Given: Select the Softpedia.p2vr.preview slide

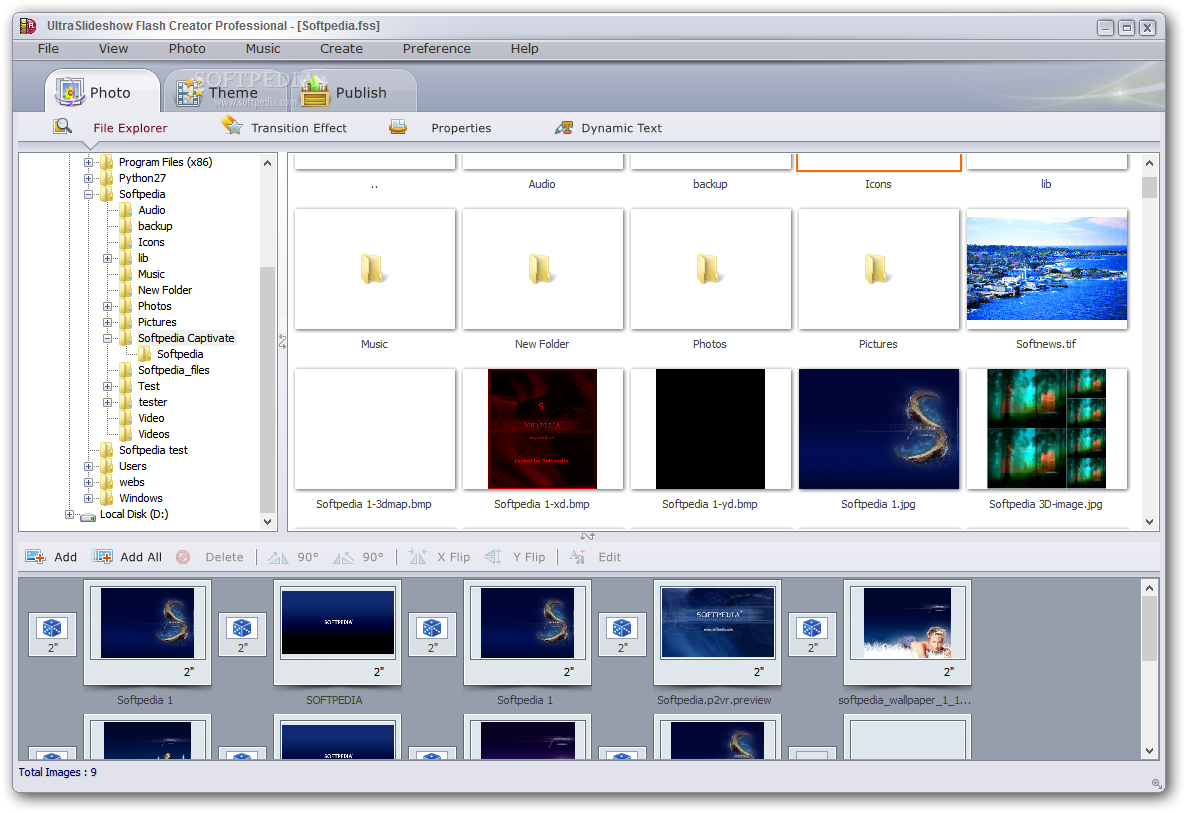Looking at the screenshot, I should tap(717, 632).
